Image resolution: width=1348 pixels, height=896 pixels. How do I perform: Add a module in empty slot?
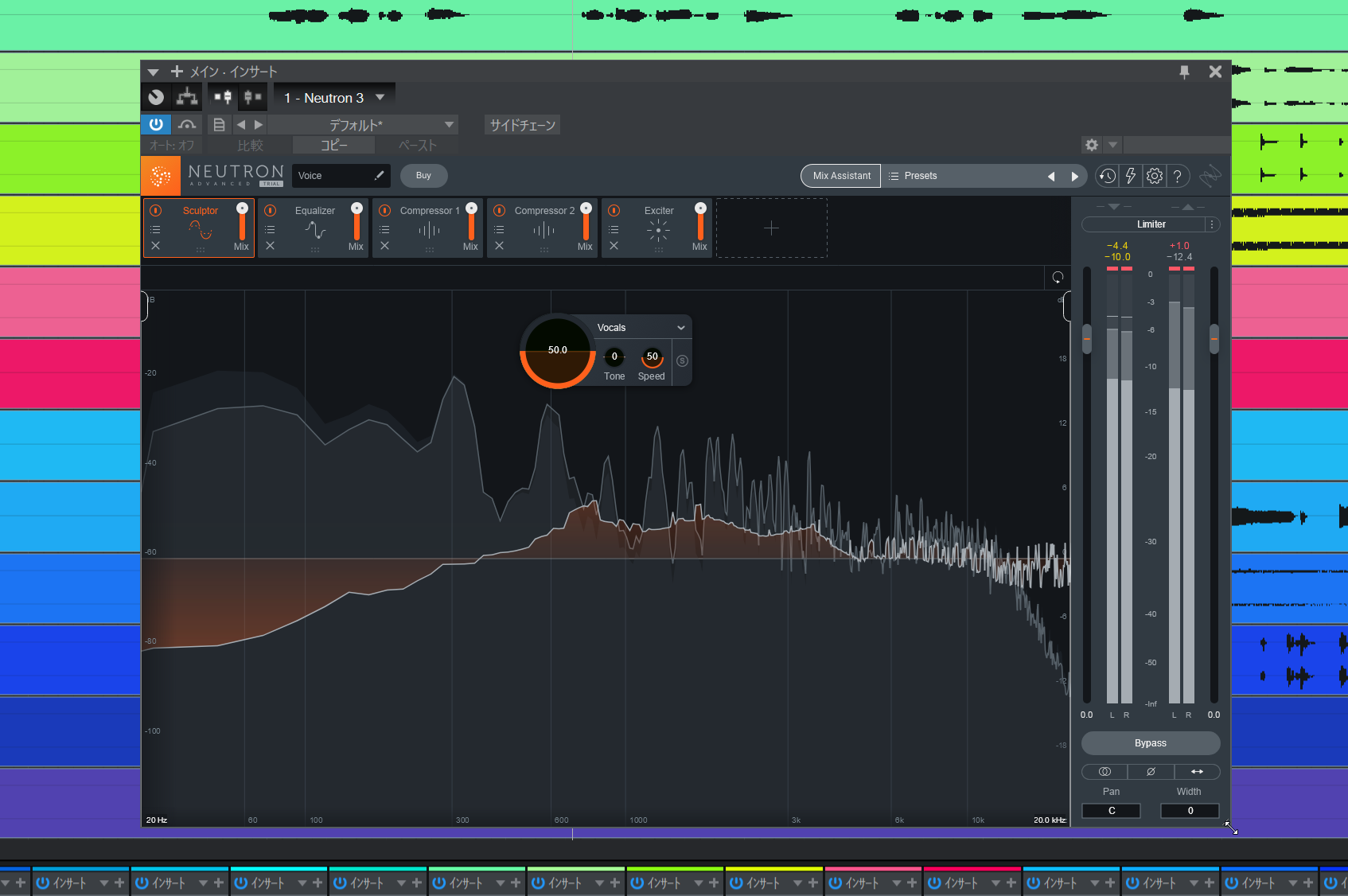(x=771, y=228)
